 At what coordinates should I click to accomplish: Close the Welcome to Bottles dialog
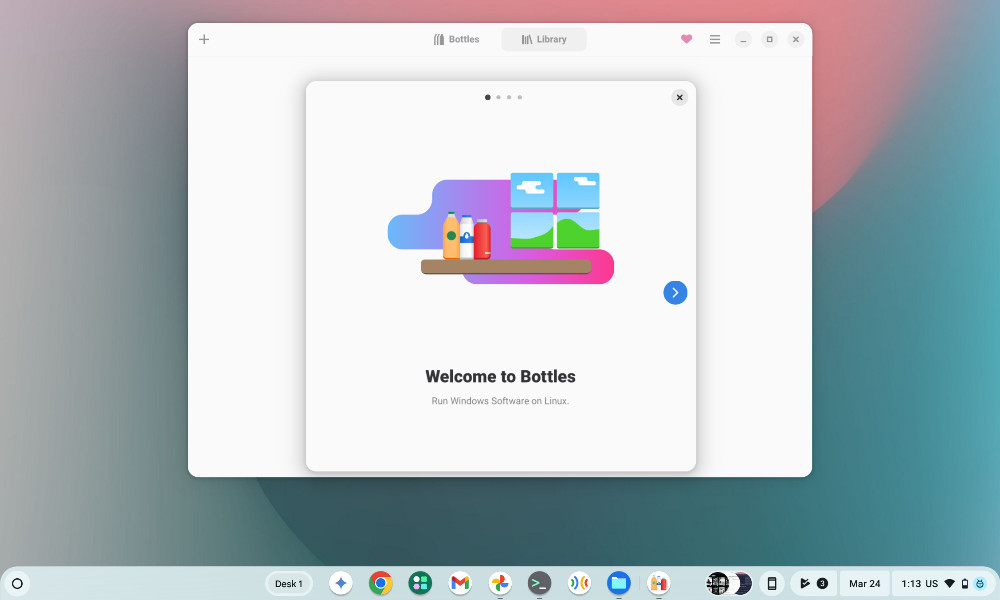pos(680,98)
